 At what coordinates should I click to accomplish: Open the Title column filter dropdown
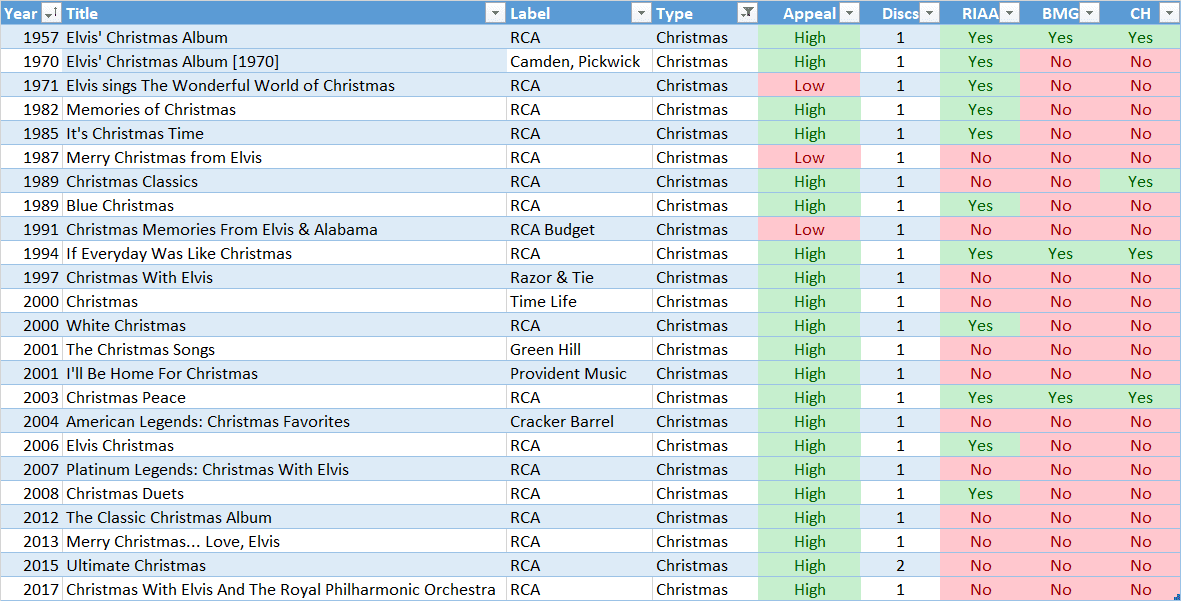click(495, 13)
